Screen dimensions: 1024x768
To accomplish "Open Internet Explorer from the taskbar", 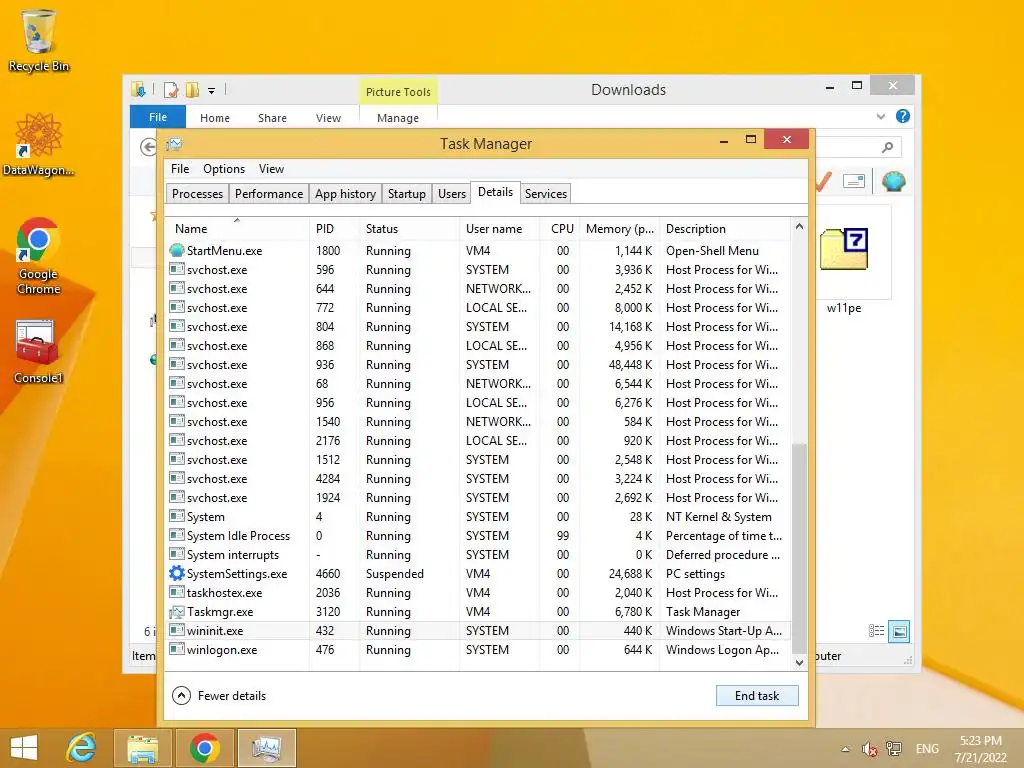I will (82, 748).
